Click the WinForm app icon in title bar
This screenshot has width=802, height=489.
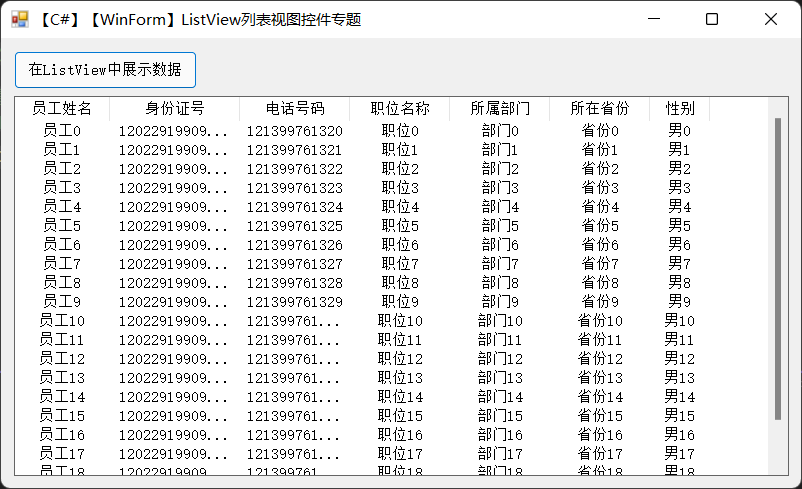point(20,19)
